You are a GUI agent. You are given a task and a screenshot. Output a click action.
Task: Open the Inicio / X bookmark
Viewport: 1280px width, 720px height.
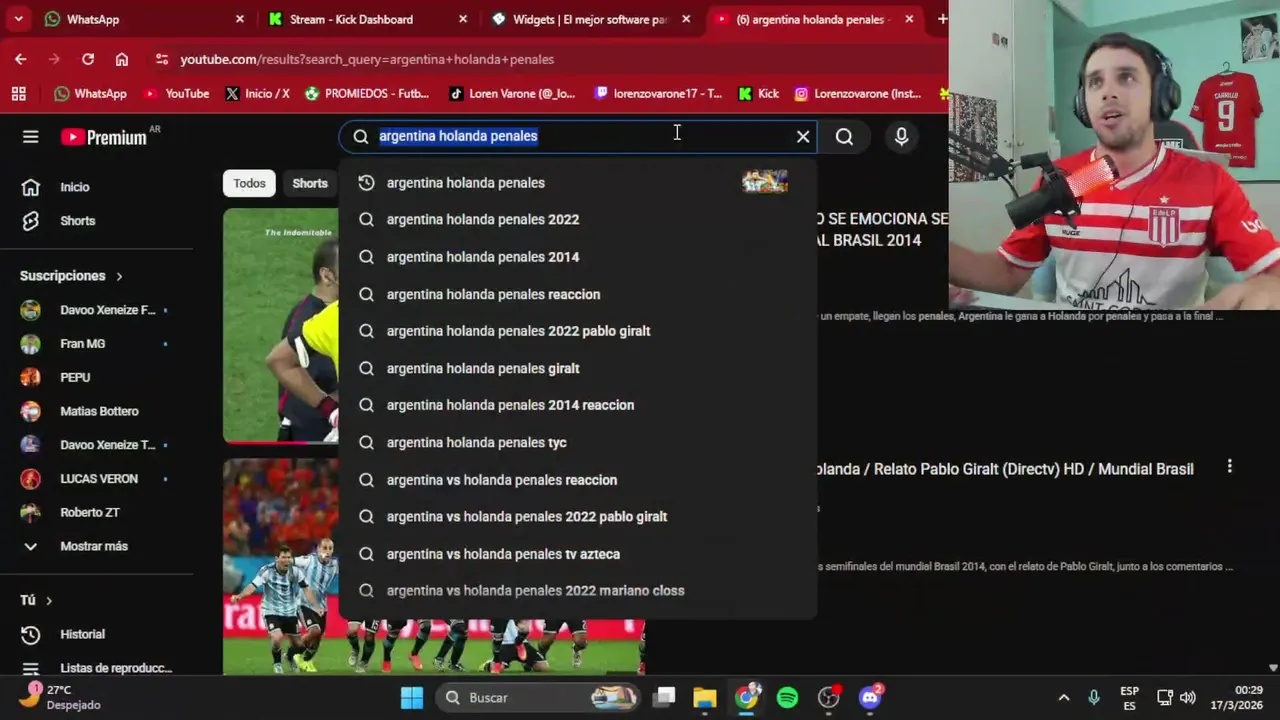click(258, 93)
